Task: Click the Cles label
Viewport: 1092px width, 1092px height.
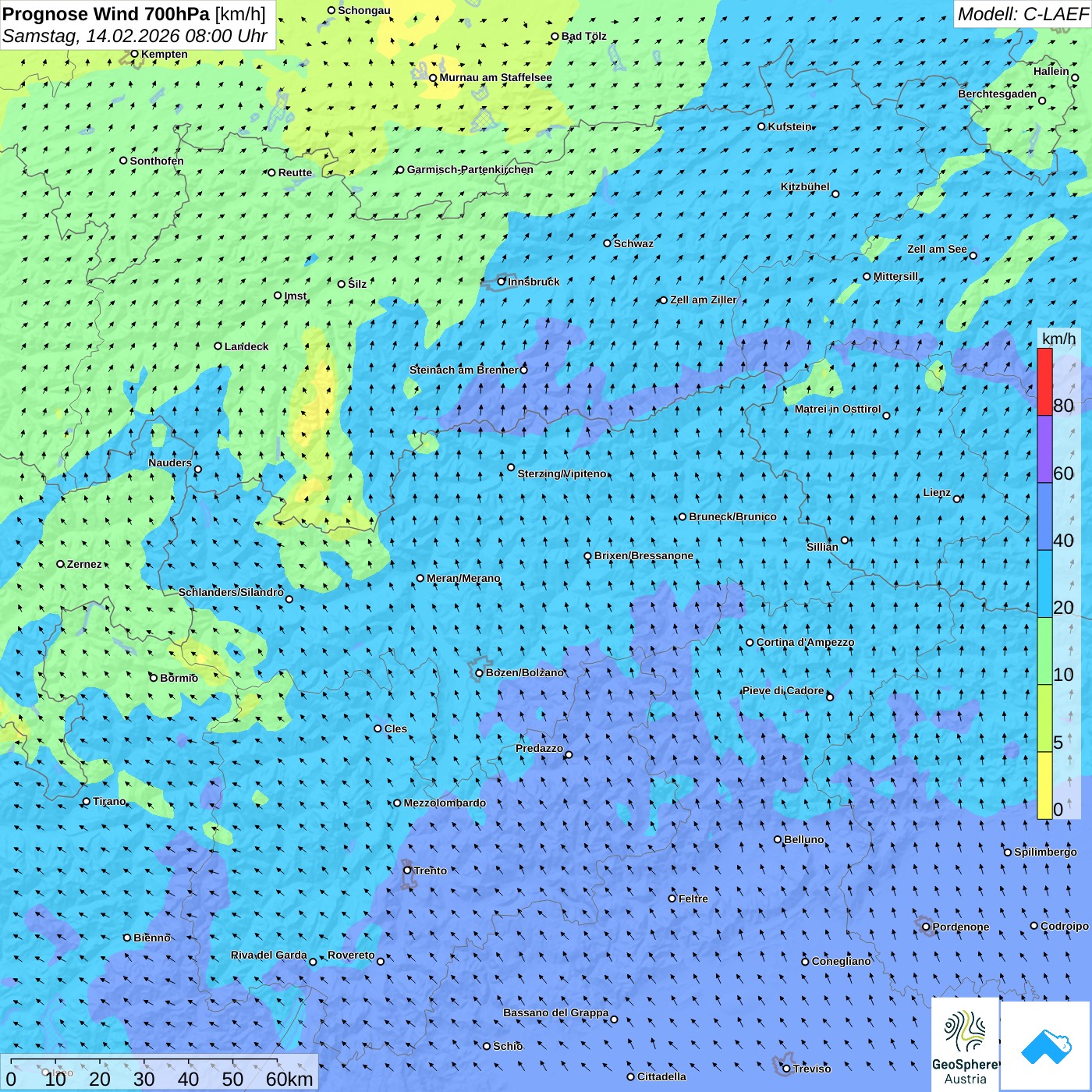Action: [x=395, y=729]
